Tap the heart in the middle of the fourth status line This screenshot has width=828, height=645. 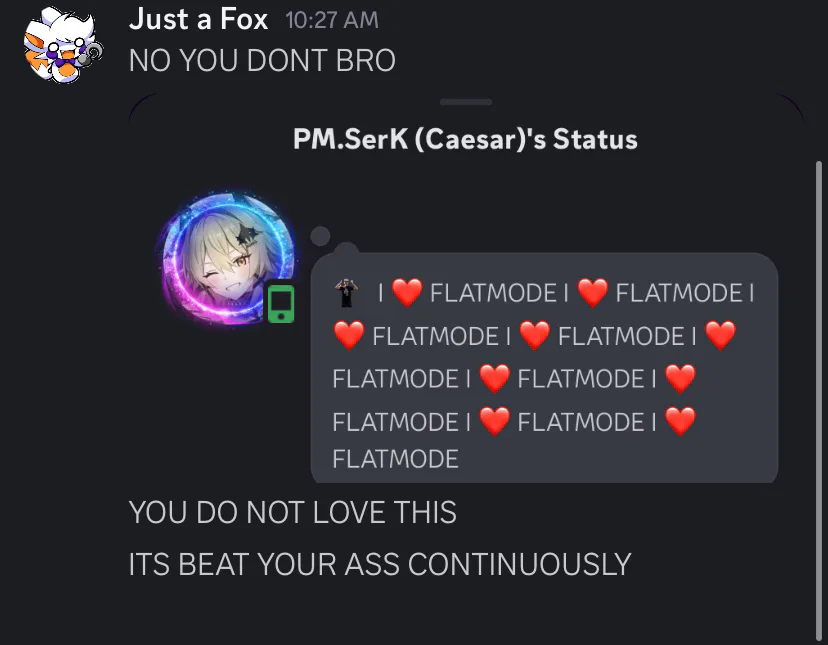point(494,421)
